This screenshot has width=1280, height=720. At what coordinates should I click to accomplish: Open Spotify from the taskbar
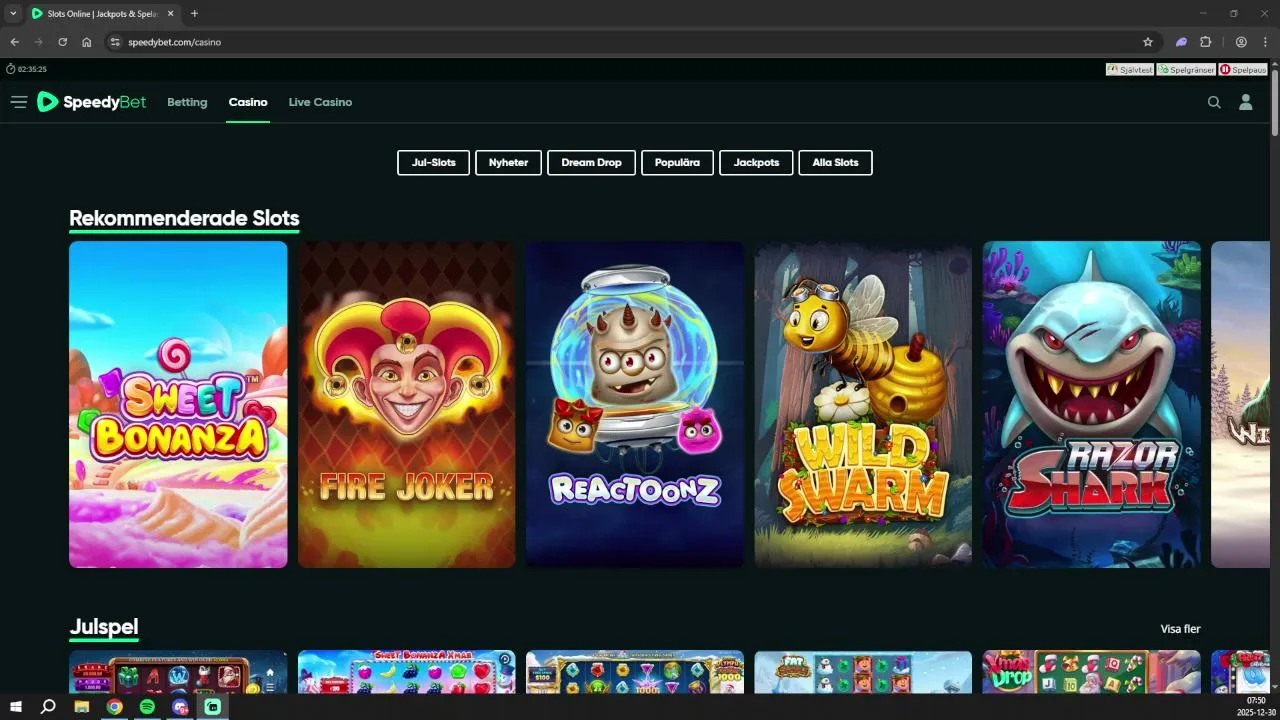click(x=147, y=706)
